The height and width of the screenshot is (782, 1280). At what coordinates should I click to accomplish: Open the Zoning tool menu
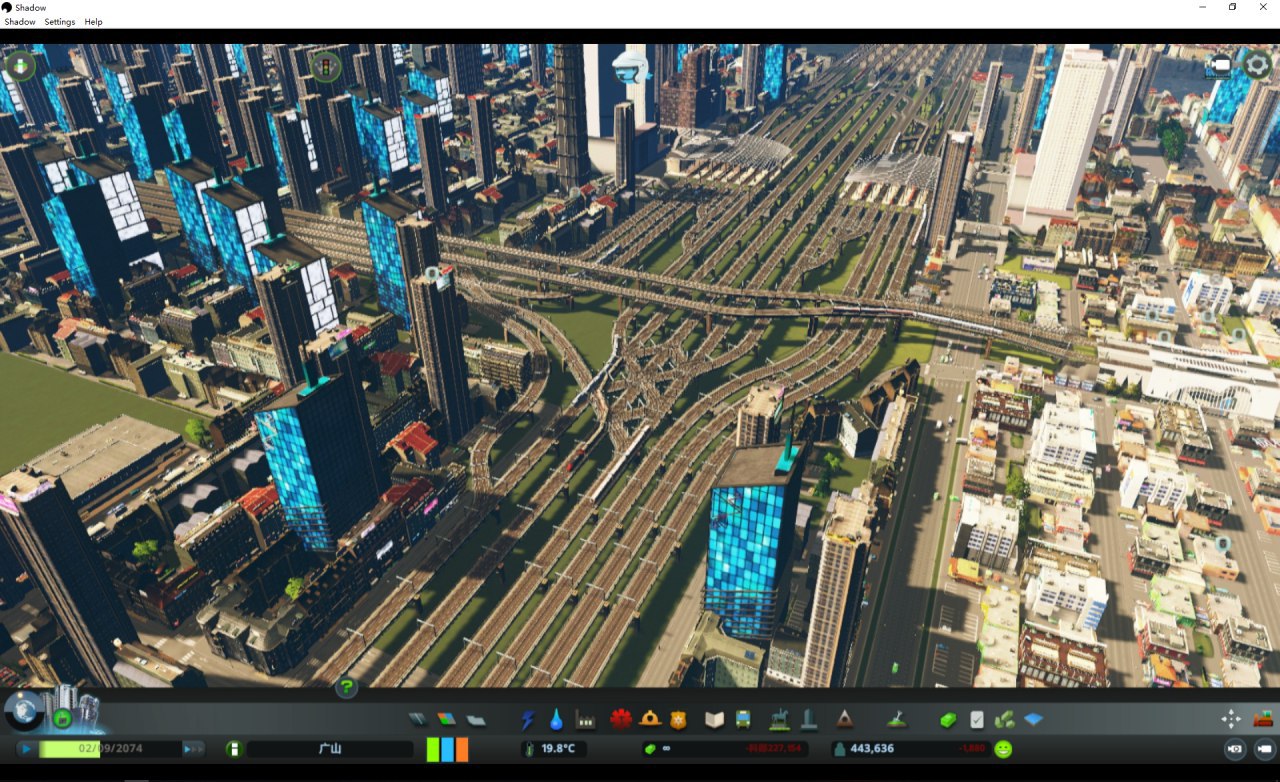click(x=446, y=719)
